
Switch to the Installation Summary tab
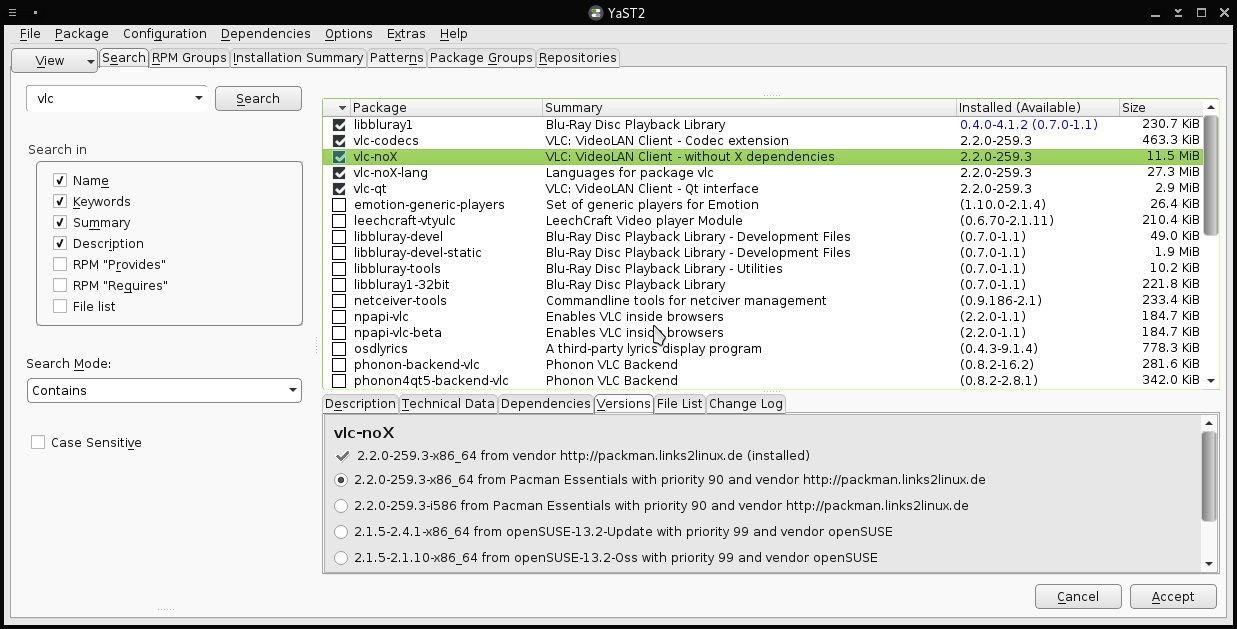(x=298, y=58)
